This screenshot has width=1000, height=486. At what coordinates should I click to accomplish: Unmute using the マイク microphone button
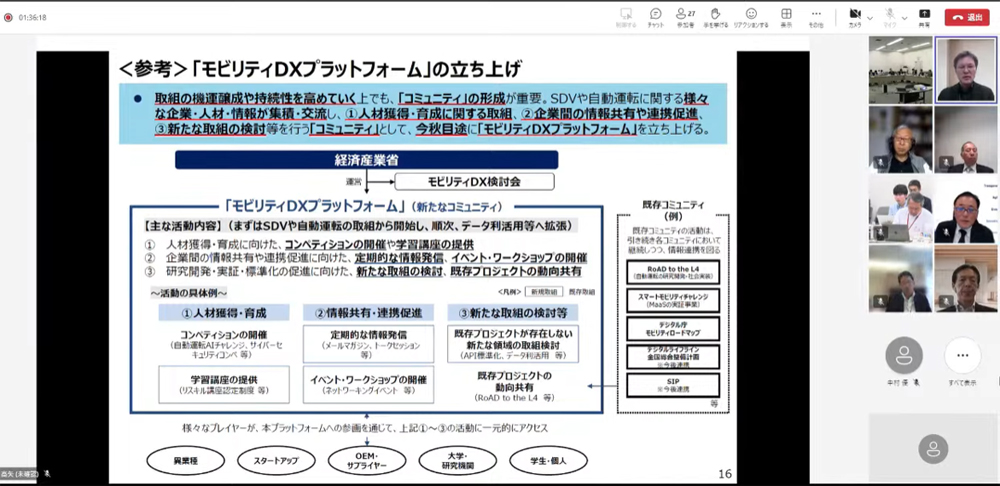(890, 17)
